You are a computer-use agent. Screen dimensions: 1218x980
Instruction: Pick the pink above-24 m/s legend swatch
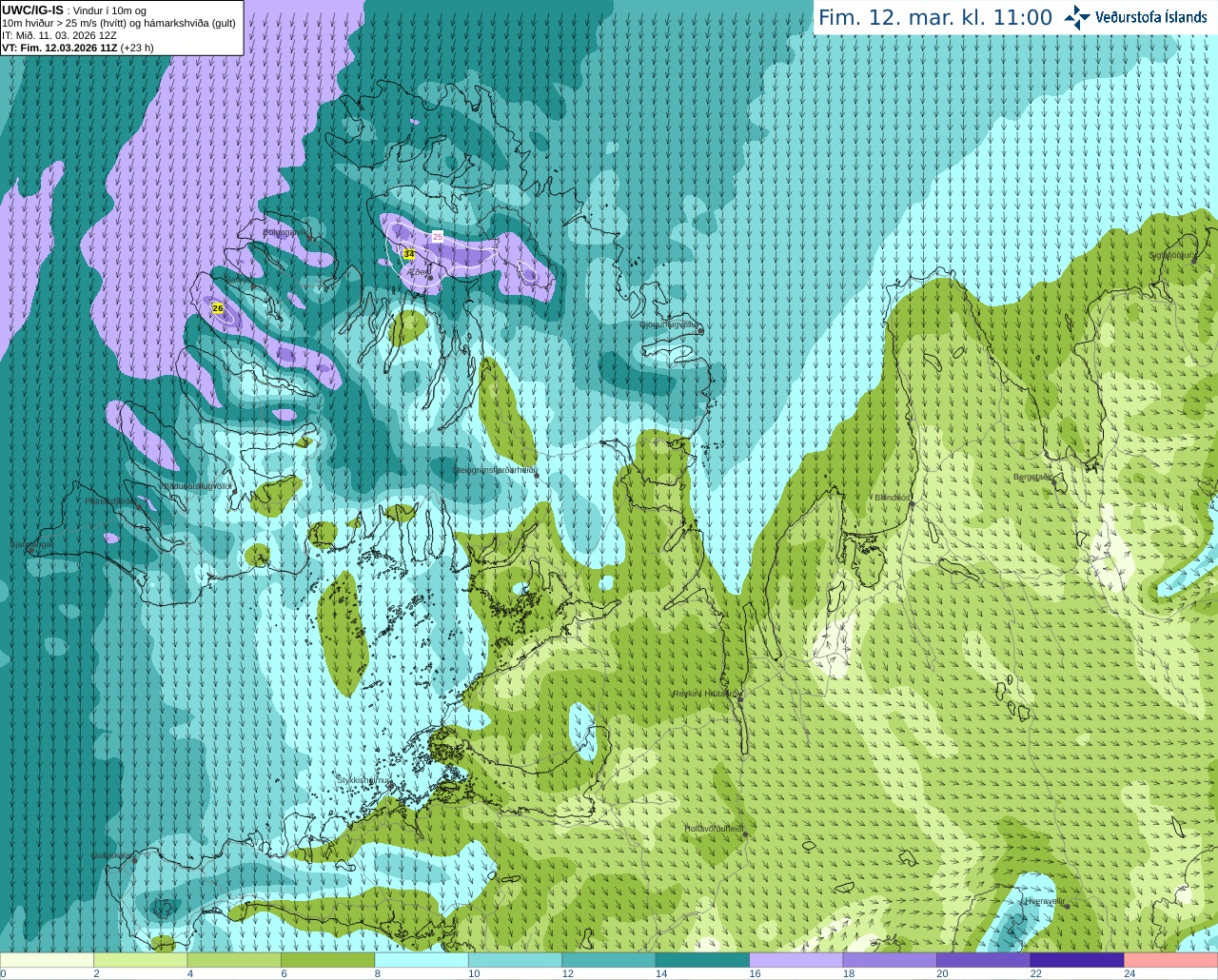(x=1171, y=960)
